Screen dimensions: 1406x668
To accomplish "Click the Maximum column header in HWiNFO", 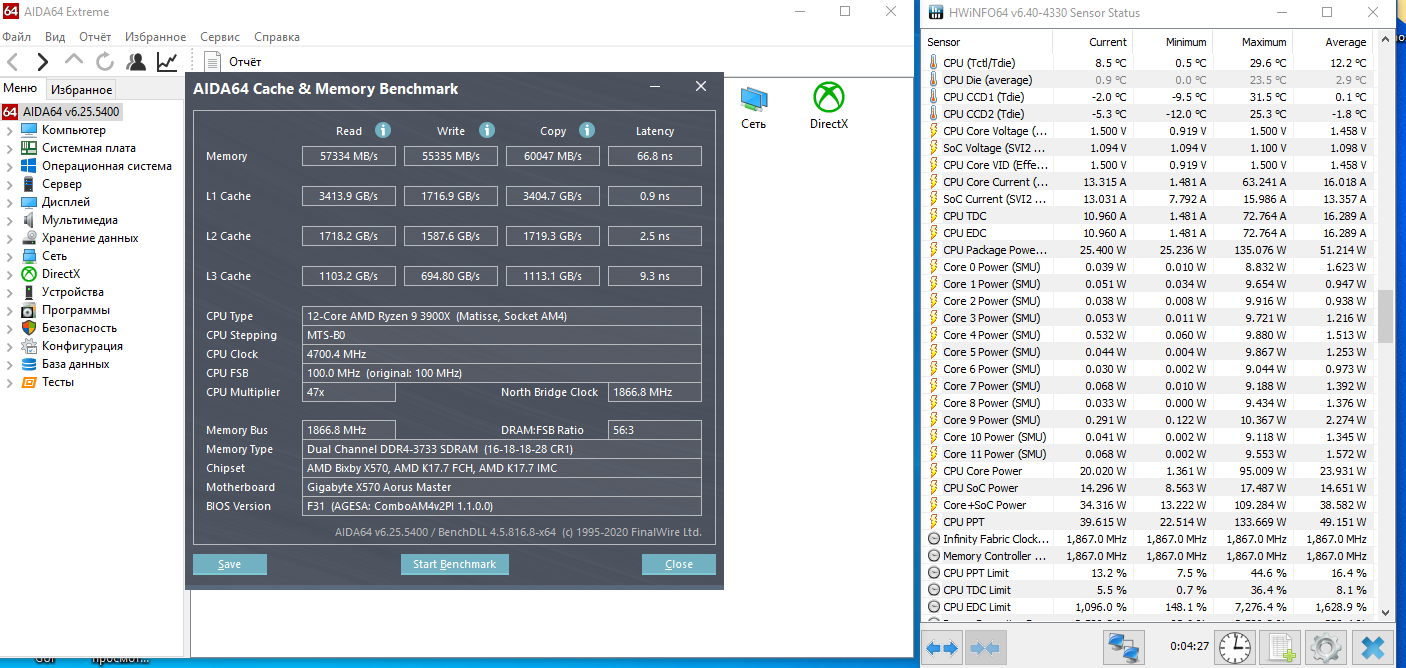I will click(x=1251, y=42).
